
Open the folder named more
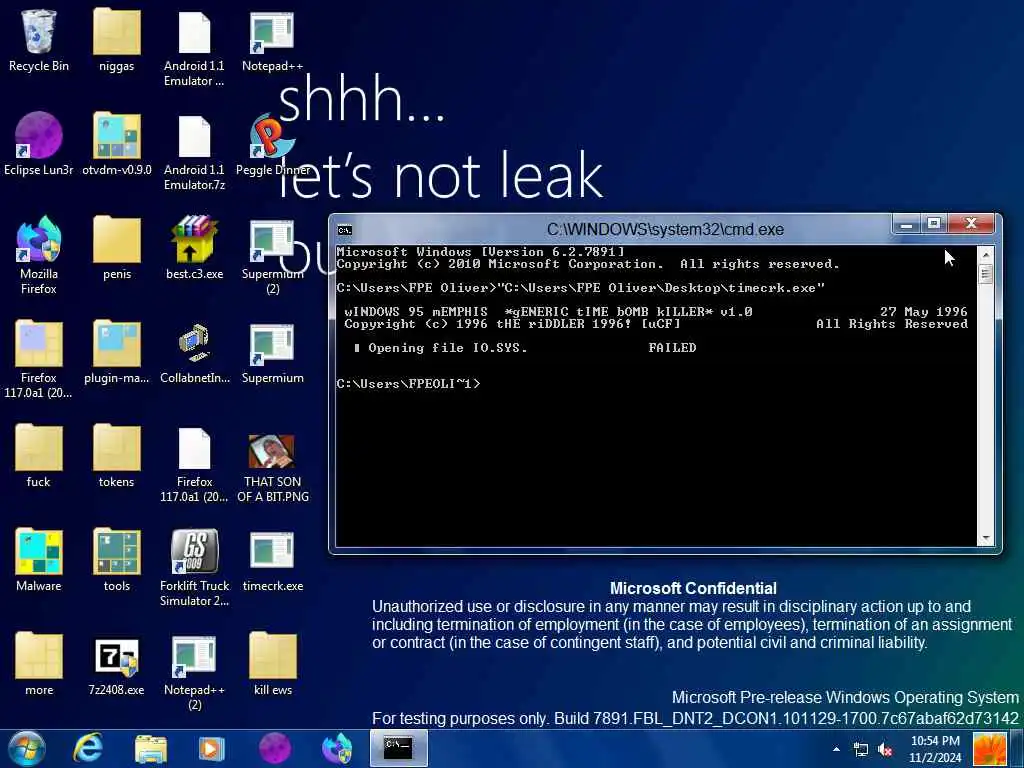pyautogui.click(x=39, y=664)
